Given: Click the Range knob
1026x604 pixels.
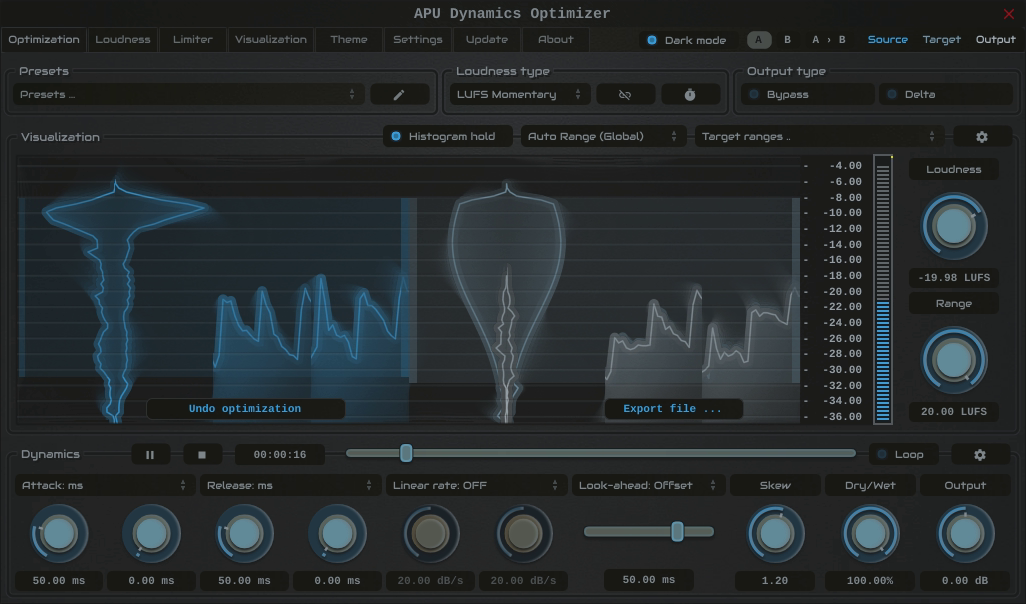Looking at the screenshot, I should point(954,361).
